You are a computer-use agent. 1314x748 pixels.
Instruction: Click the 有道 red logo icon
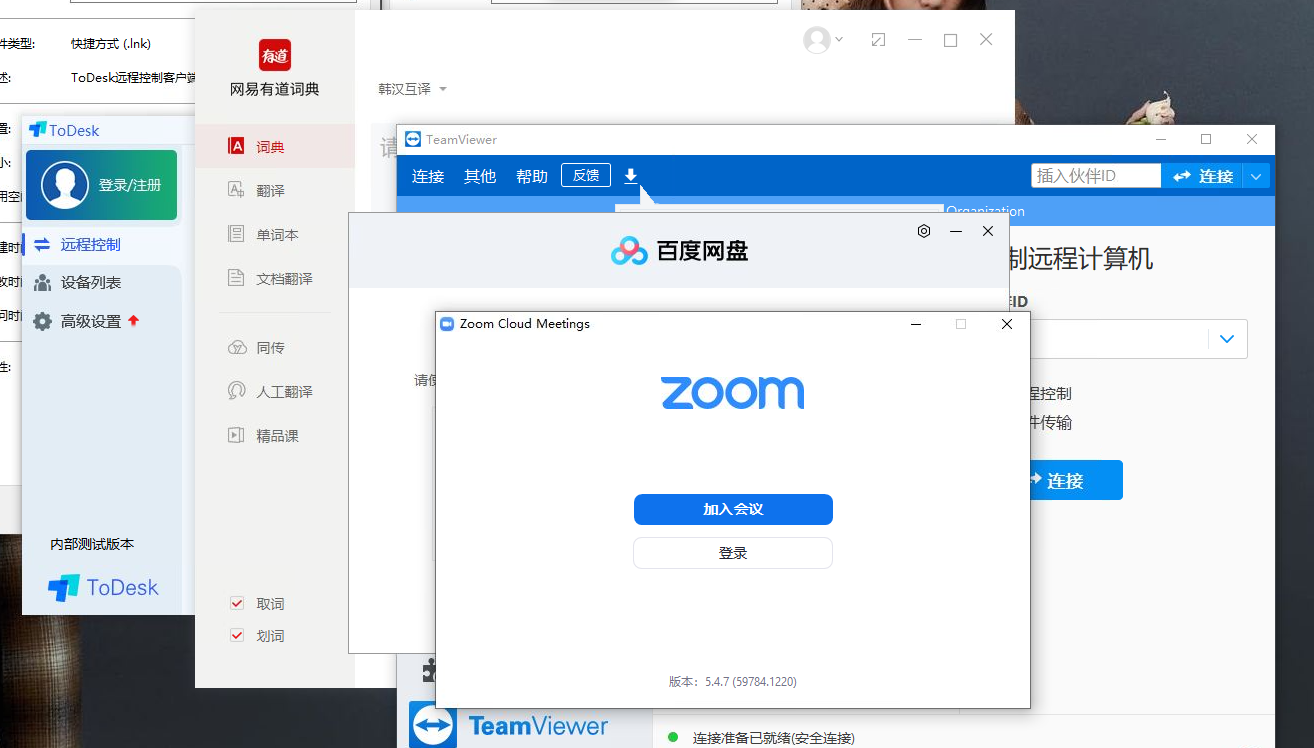pos(274,54)
